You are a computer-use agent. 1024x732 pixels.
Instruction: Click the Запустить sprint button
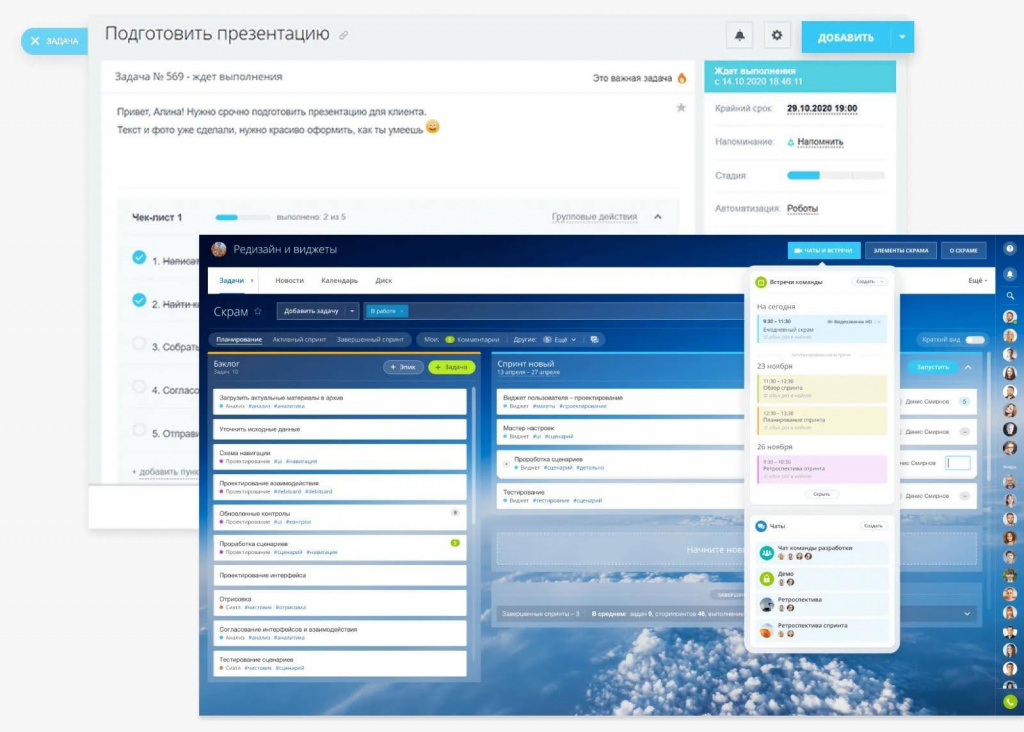click(932, 367)
